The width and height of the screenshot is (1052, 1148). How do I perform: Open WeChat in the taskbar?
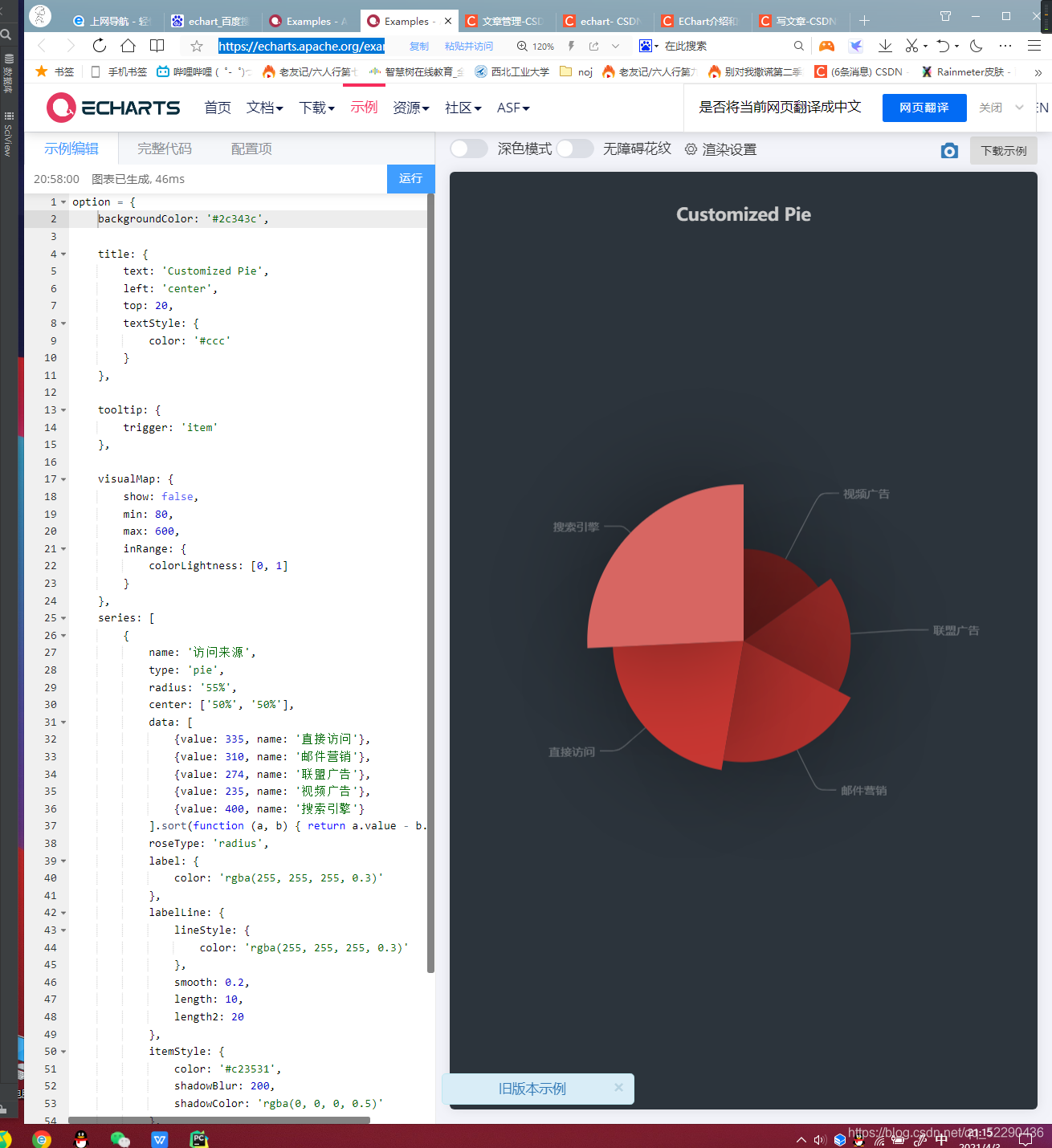pos(120,1138)
